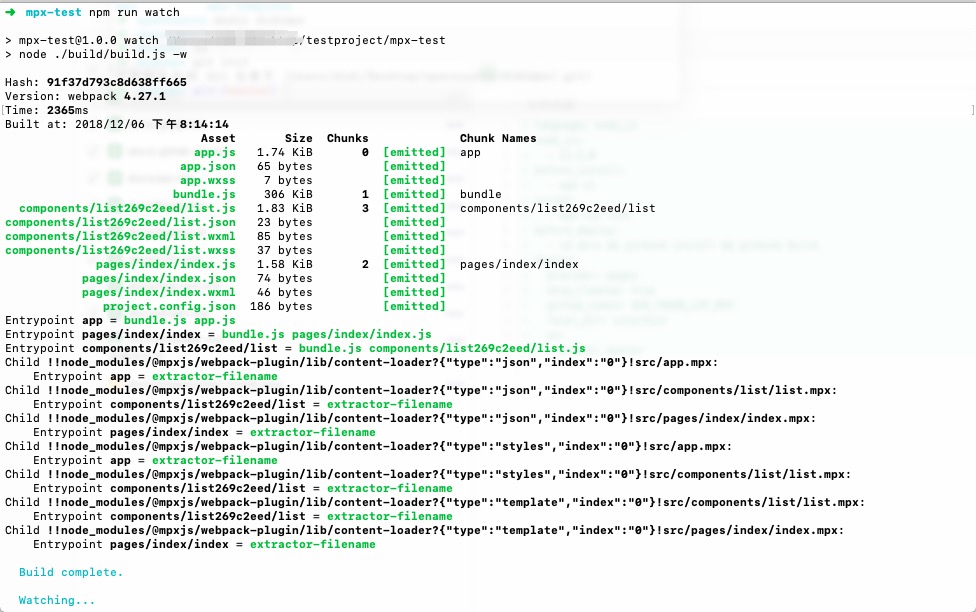Viewport: 976px width, 612px height.
Task: Click "[emitted]" in the app.wxss row
Action: [415, 181]
